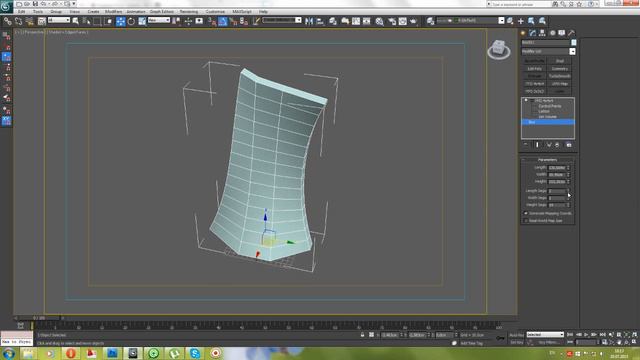Open the Create command panel tab
The height and width of the screenshot is (360, 640).
coord(523,33)
